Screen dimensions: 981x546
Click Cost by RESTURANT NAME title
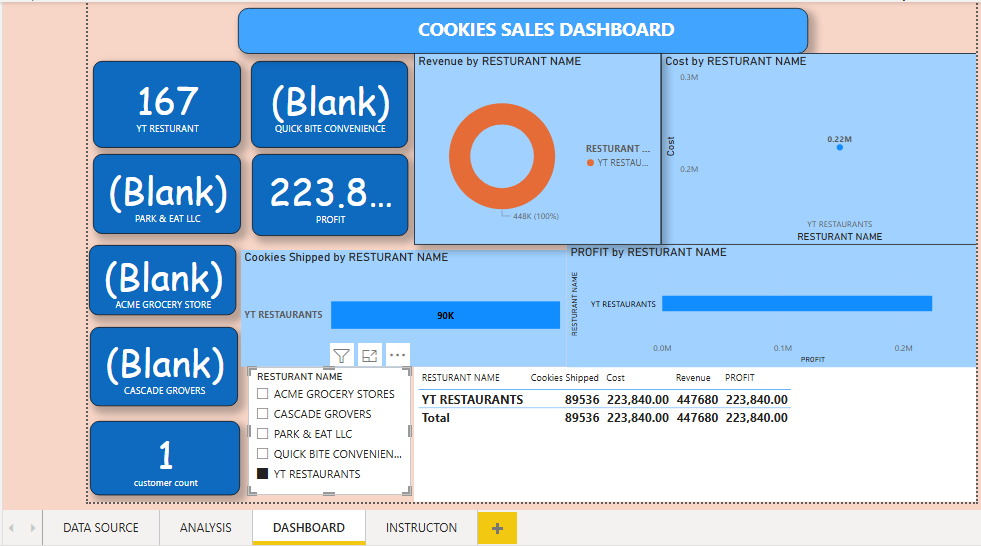coord(735,61)
